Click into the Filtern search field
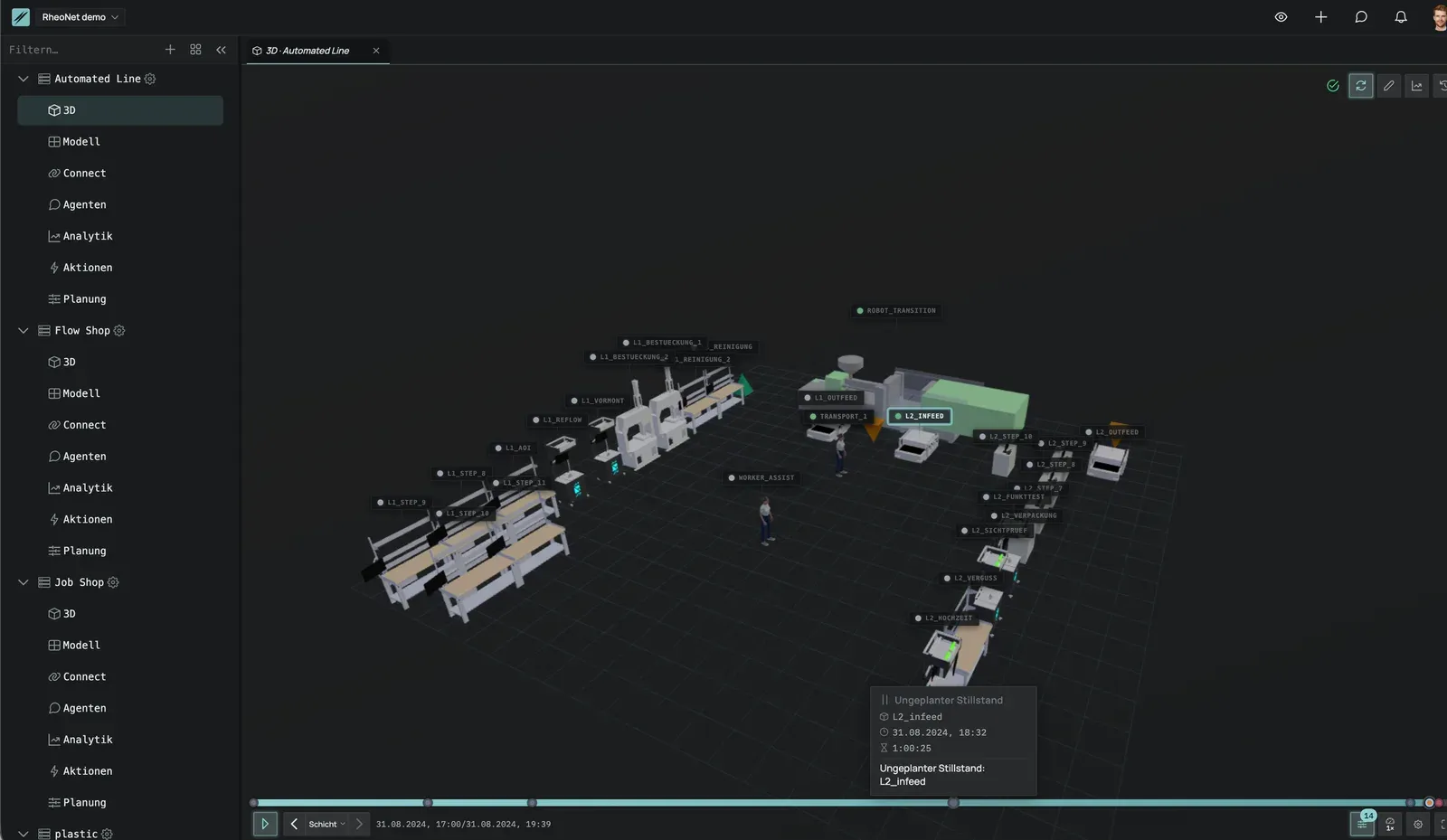The width and height of the screenshot is (1447, 840). 81,50
